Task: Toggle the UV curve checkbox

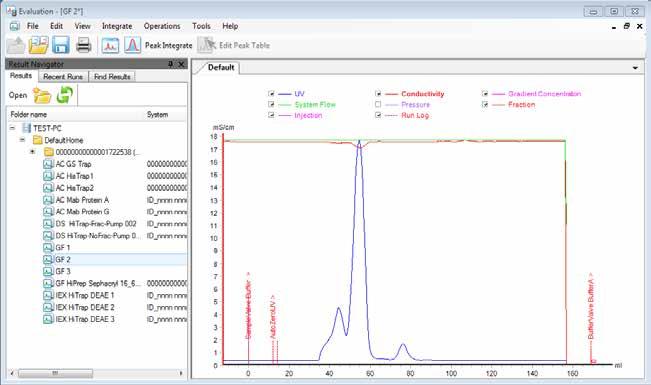Action: click(x=271, y=94)
